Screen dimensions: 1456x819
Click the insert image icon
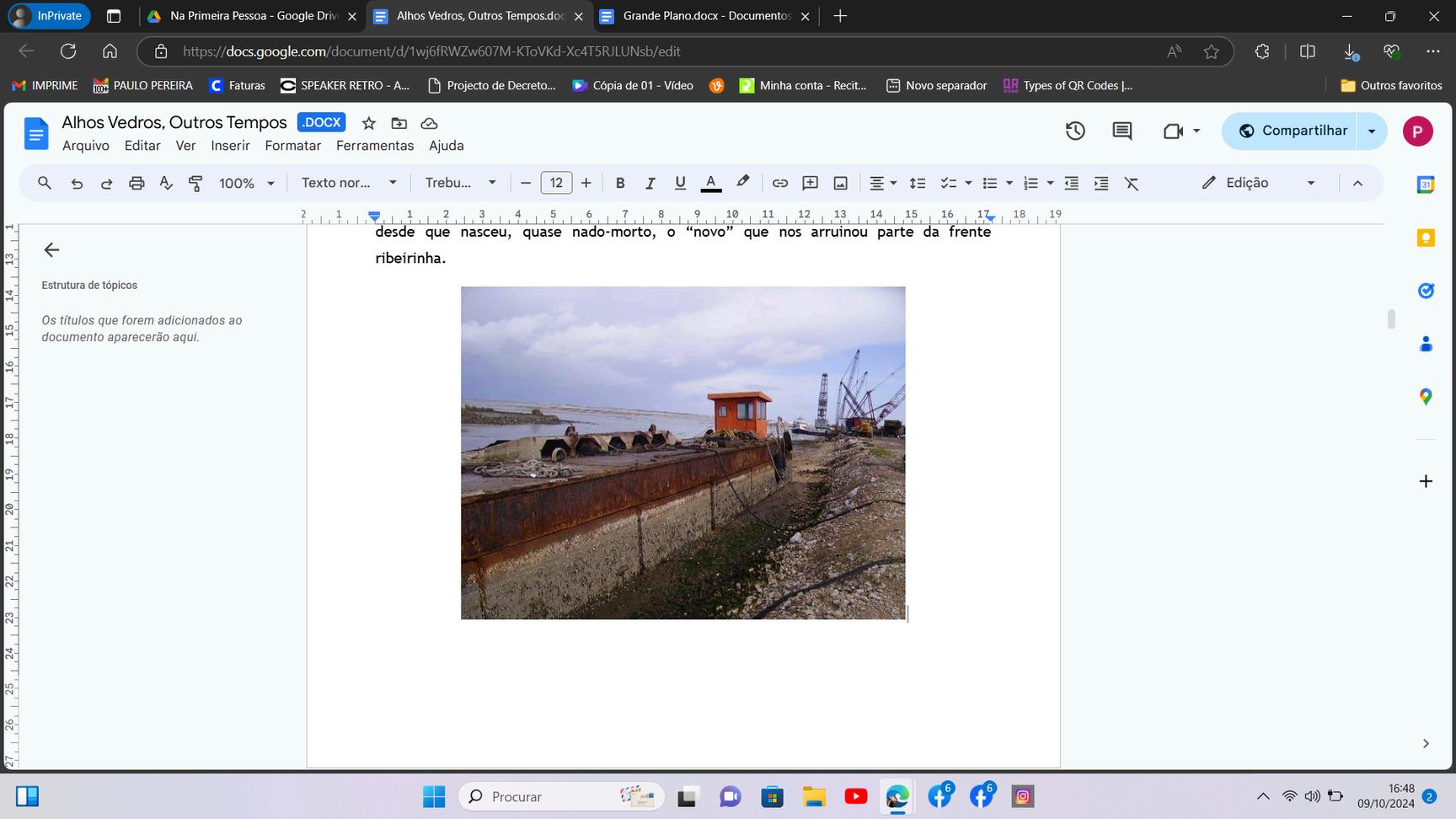[x=840, y=183]
